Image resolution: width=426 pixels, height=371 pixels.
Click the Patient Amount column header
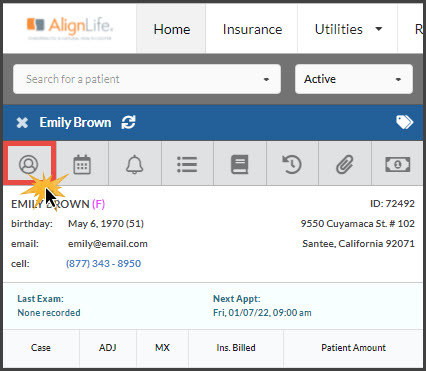coord(353,348)
